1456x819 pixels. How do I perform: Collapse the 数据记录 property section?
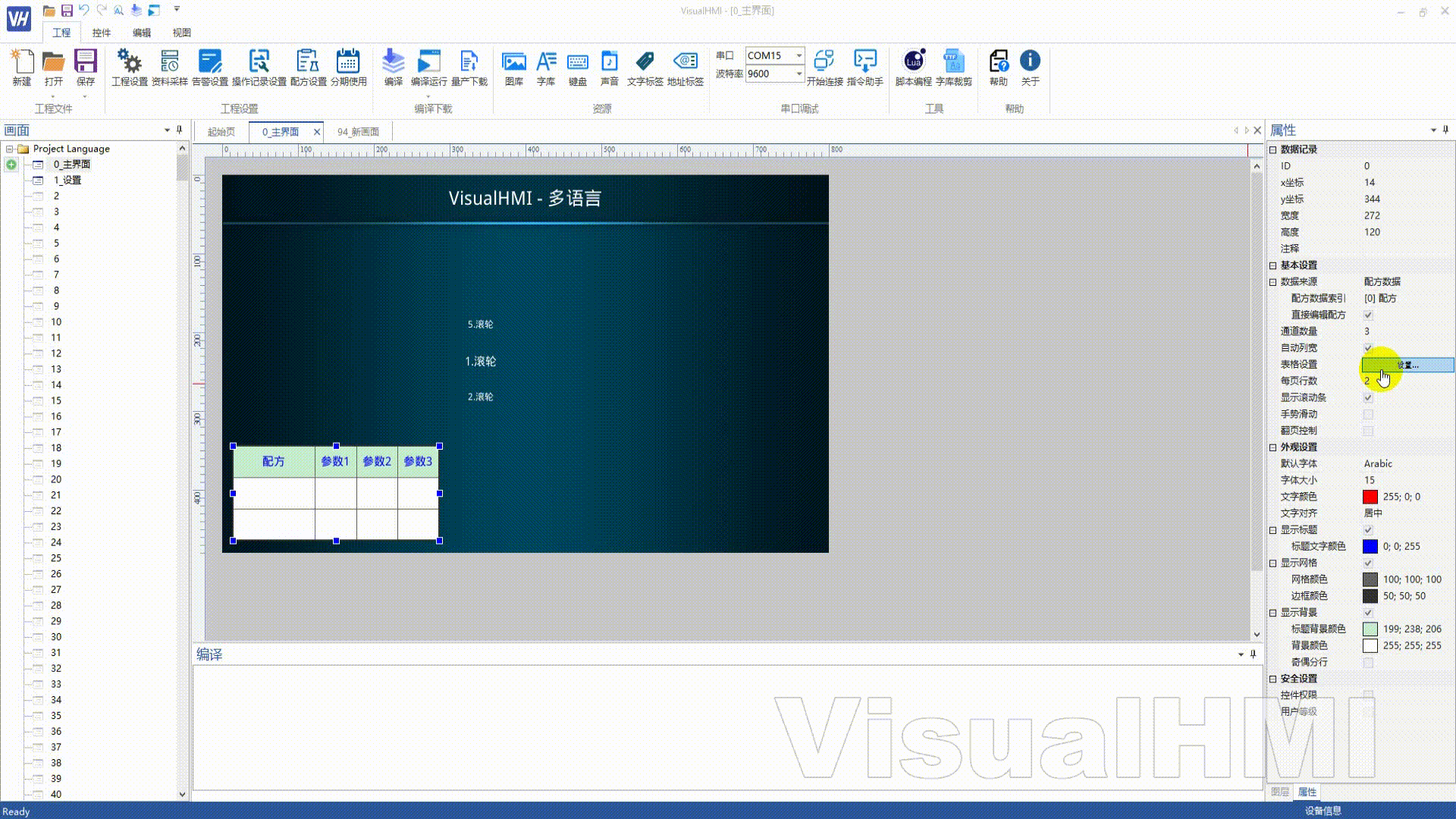point(1273,149)
